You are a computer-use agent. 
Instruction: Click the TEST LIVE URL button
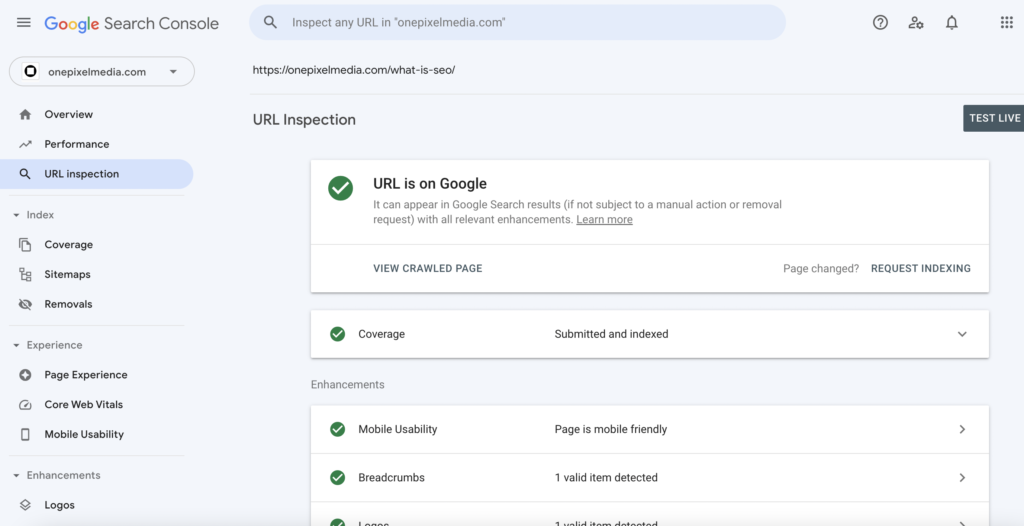(x=993, y=118)
